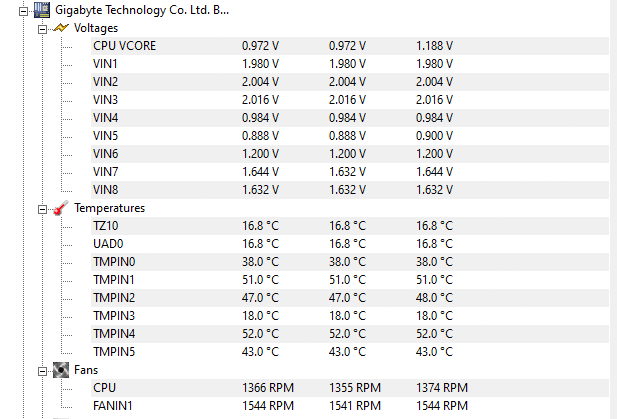617x419 pixels.
Task: Select the TMPIN4 temperature row
Action: pyautogui.click(x=350, y=334)
